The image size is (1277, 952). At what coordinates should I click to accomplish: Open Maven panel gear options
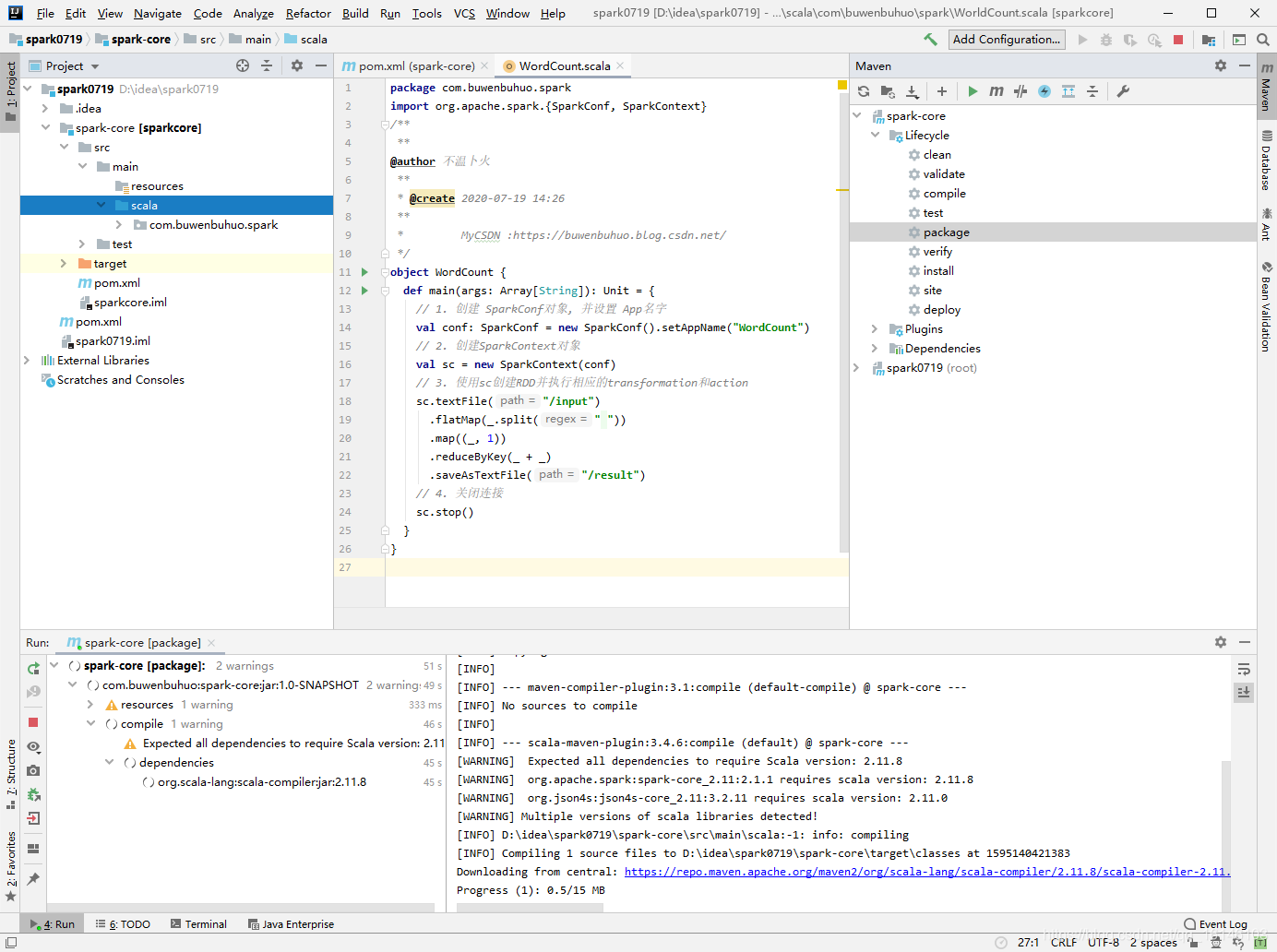click(x=1221, y=65)
